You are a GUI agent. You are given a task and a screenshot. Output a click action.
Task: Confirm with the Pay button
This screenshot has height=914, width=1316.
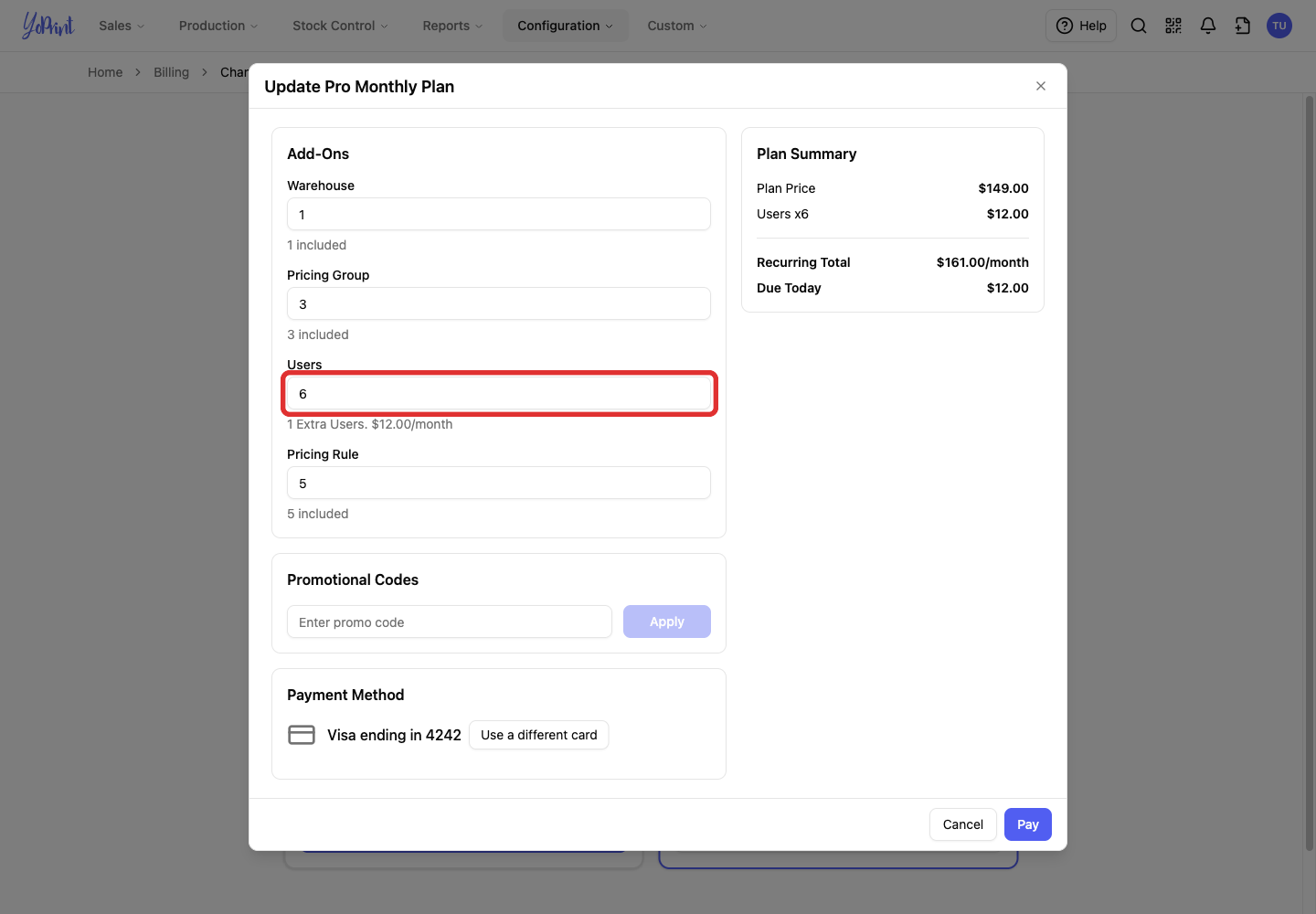pos(1028,824)
